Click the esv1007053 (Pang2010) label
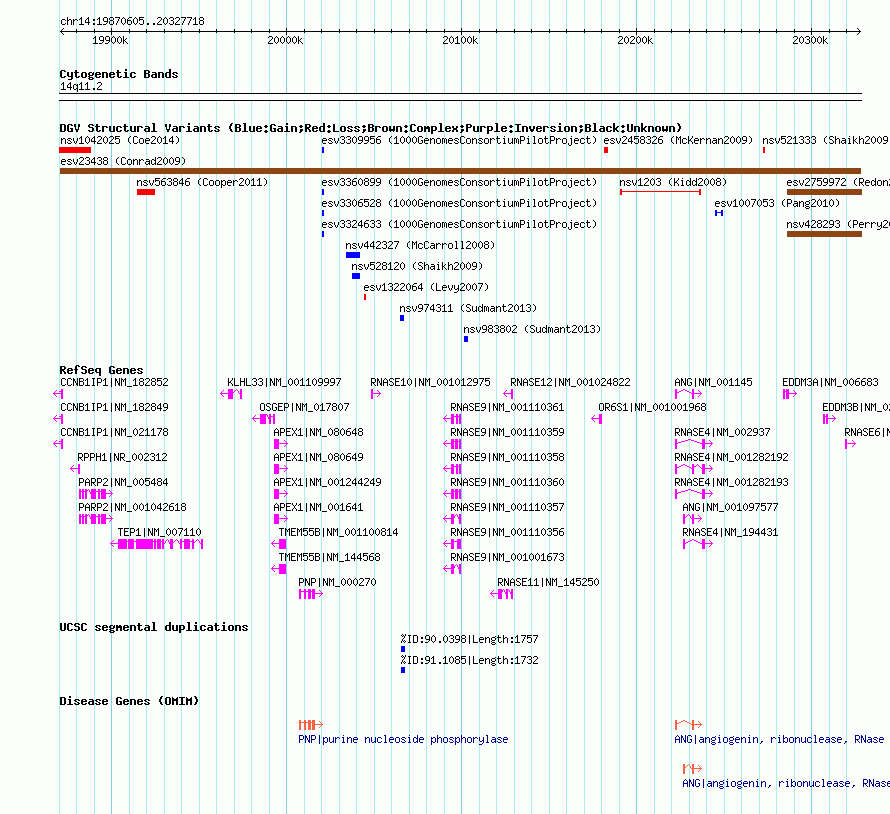This screenshot has height=814, width=890. [x=777, y=203]
